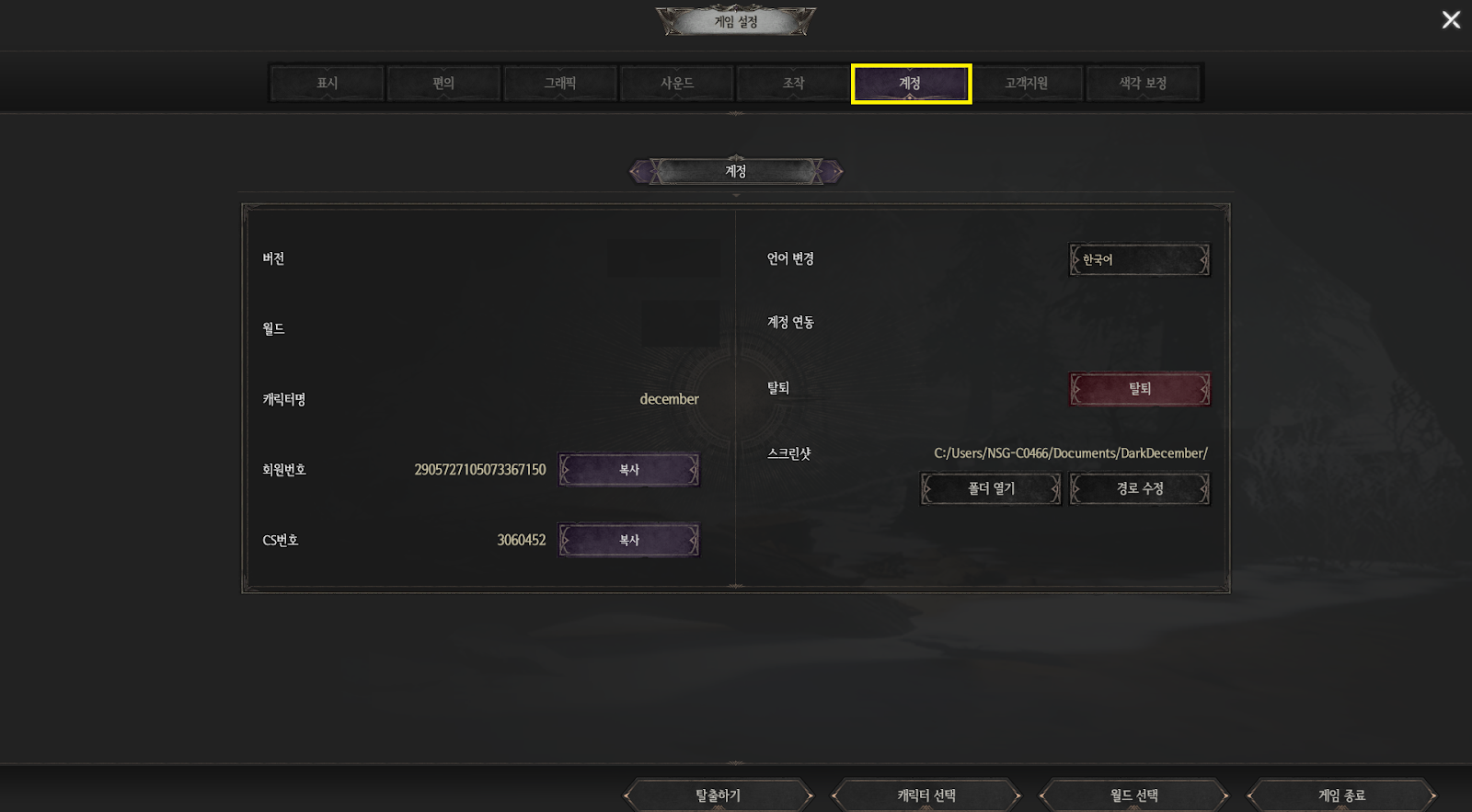Click the 탈출하기 escape button
This screenshot has height=812, width=1472.
click(719, 795)
